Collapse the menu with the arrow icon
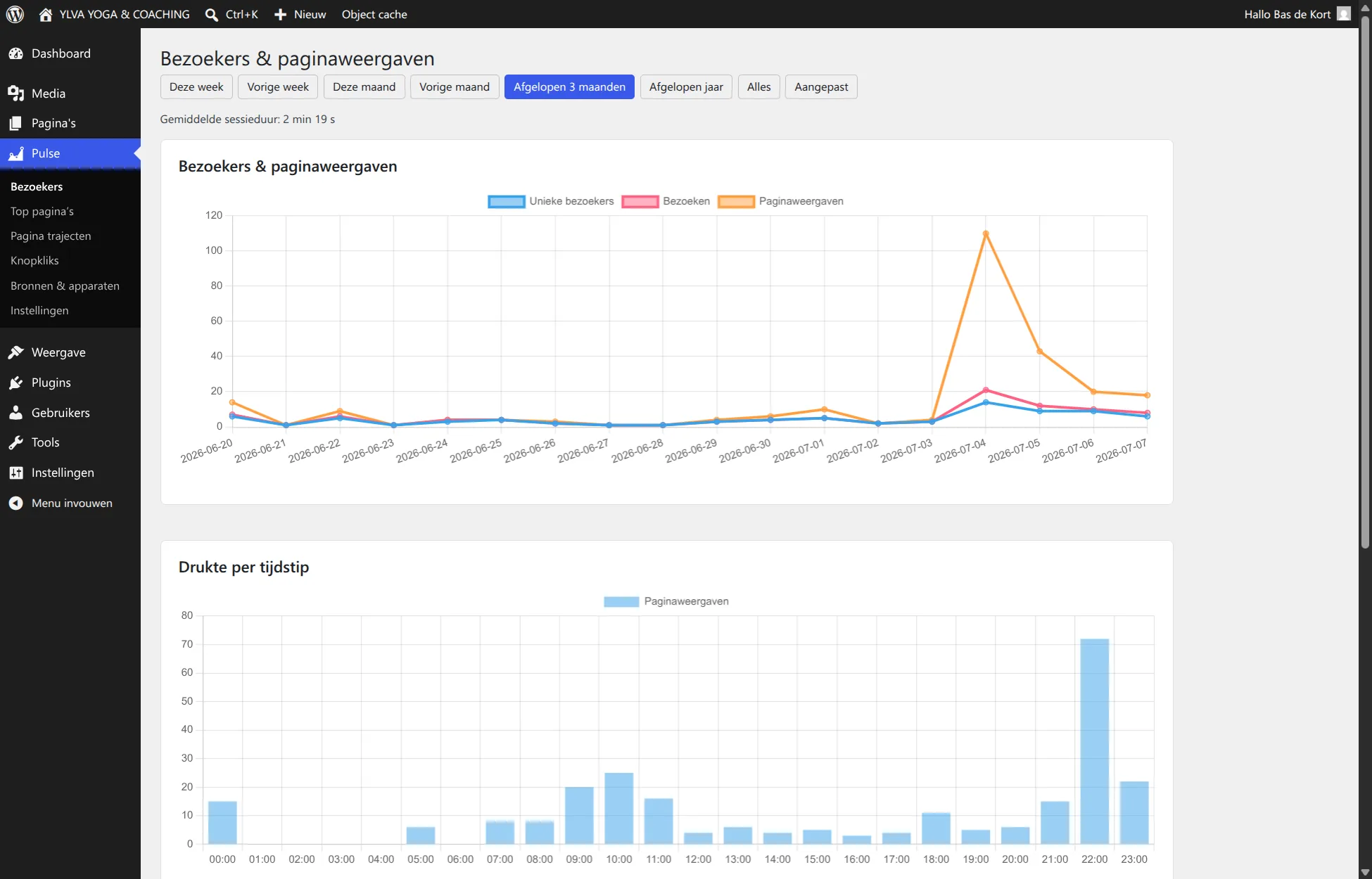1372x879 pixels. 16,503
